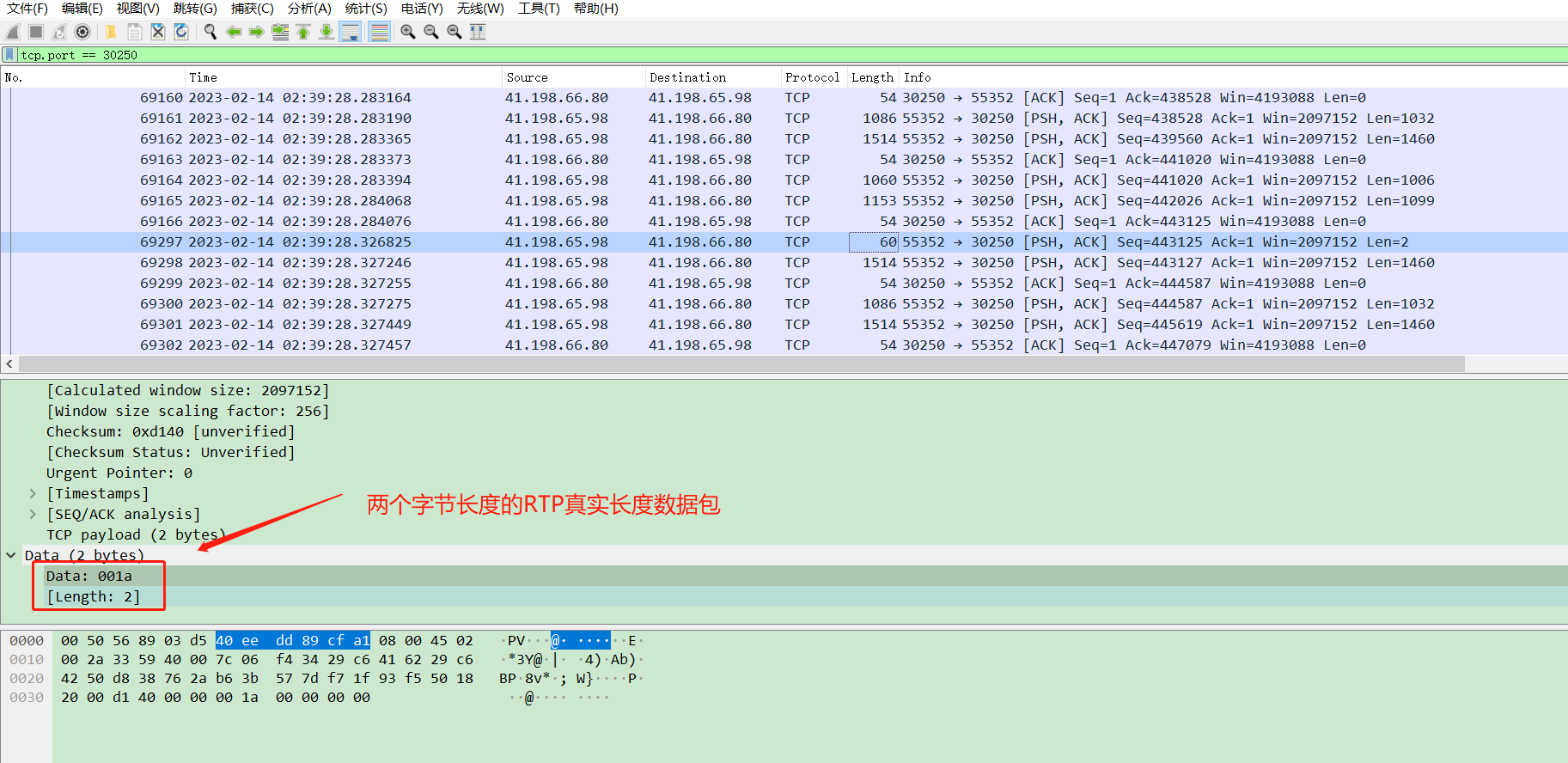Select packet number 69165
The image size is (1568, 763).
tap(784, 201)
